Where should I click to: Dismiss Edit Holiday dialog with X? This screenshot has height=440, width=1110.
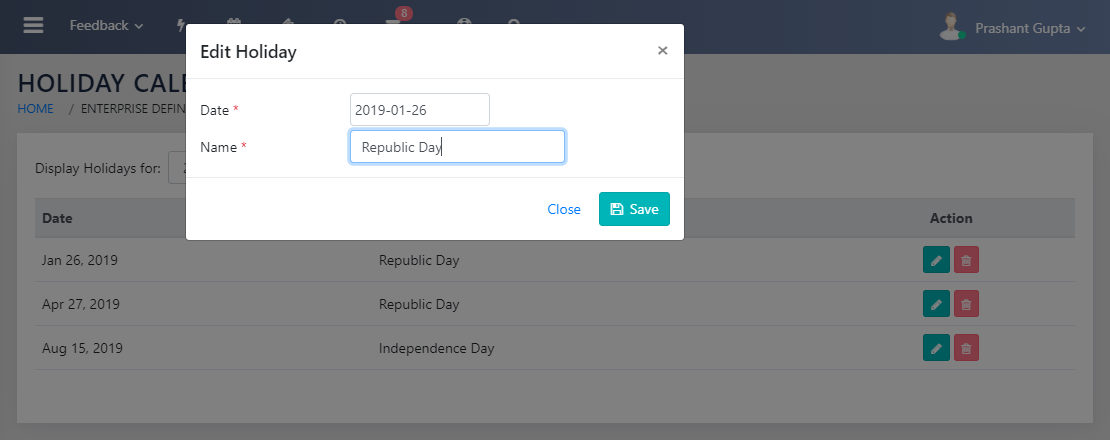click(662, 50)
